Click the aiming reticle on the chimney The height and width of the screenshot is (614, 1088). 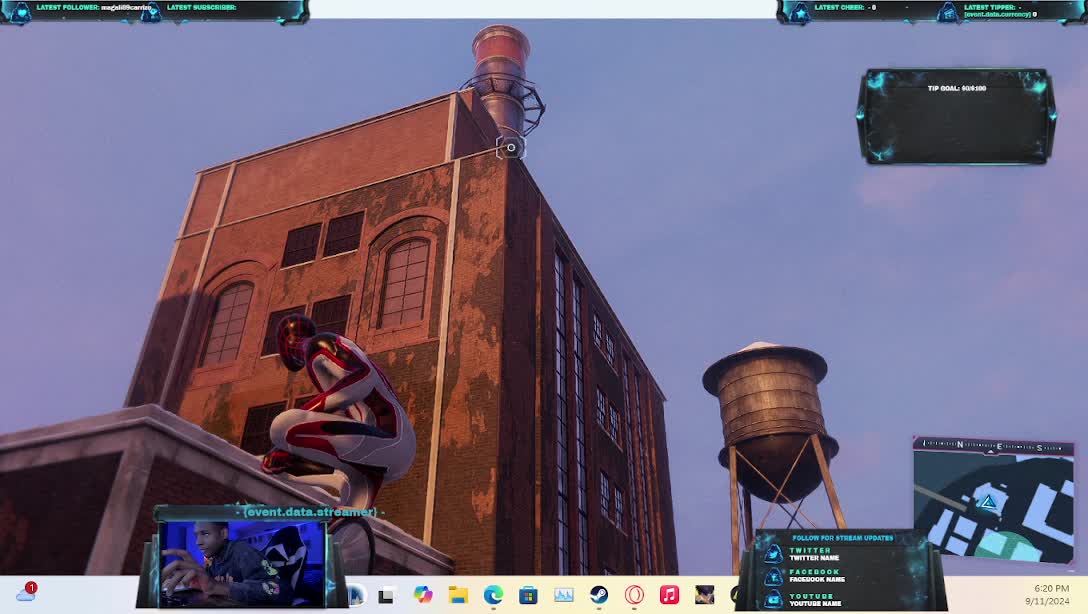(x=511, y=147)
